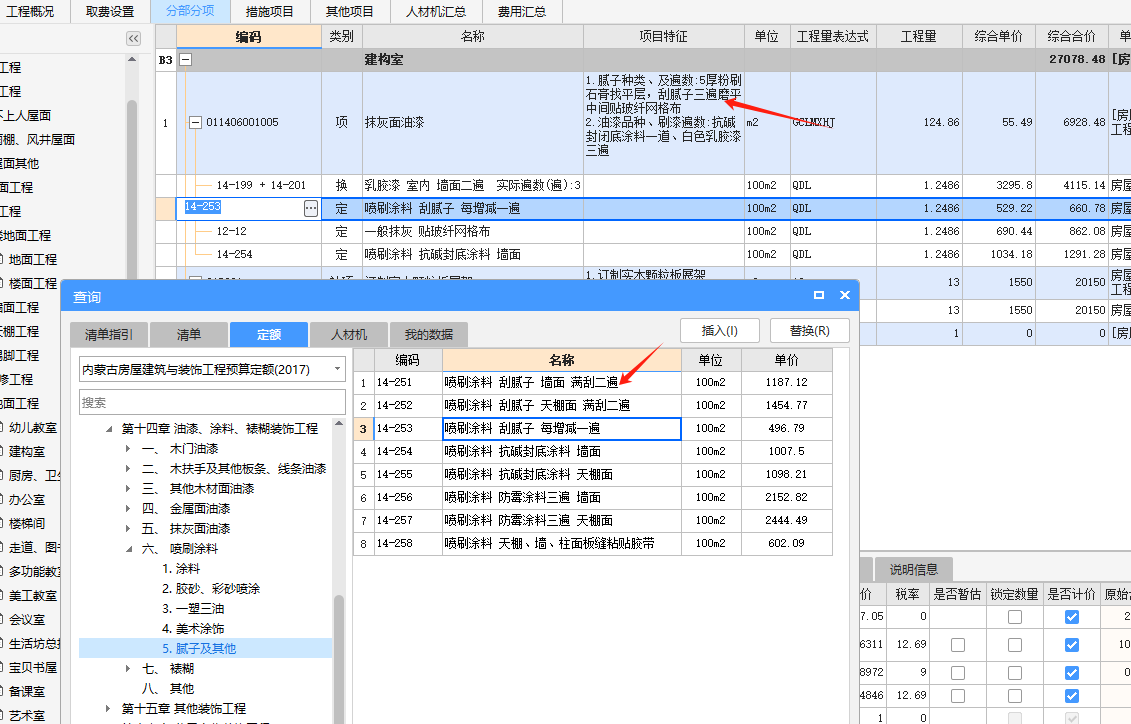Screen dimensions: 1131x724
Task: Toggle 是否暂估 checkbox in 4846 row
Action: click(958, 696)
